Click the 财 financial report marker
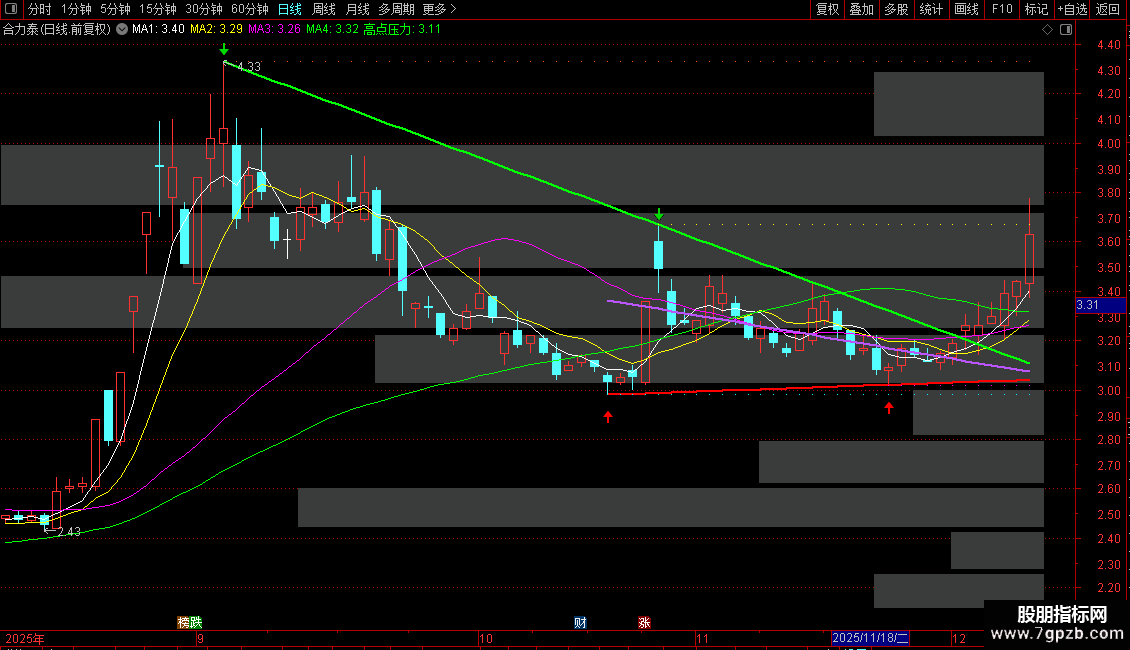The image size is (1130, 650). click(580, 622)
